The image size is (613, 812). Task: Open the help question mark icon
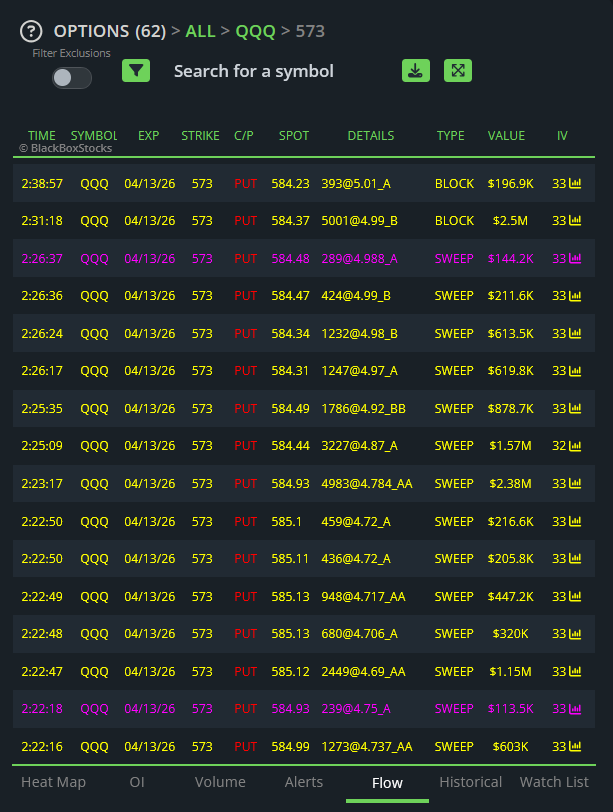click(31, 31)
